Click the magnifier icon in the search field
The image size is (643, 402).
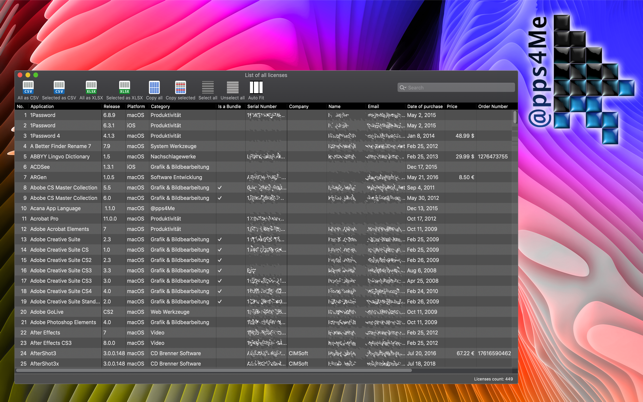point(403,87)
